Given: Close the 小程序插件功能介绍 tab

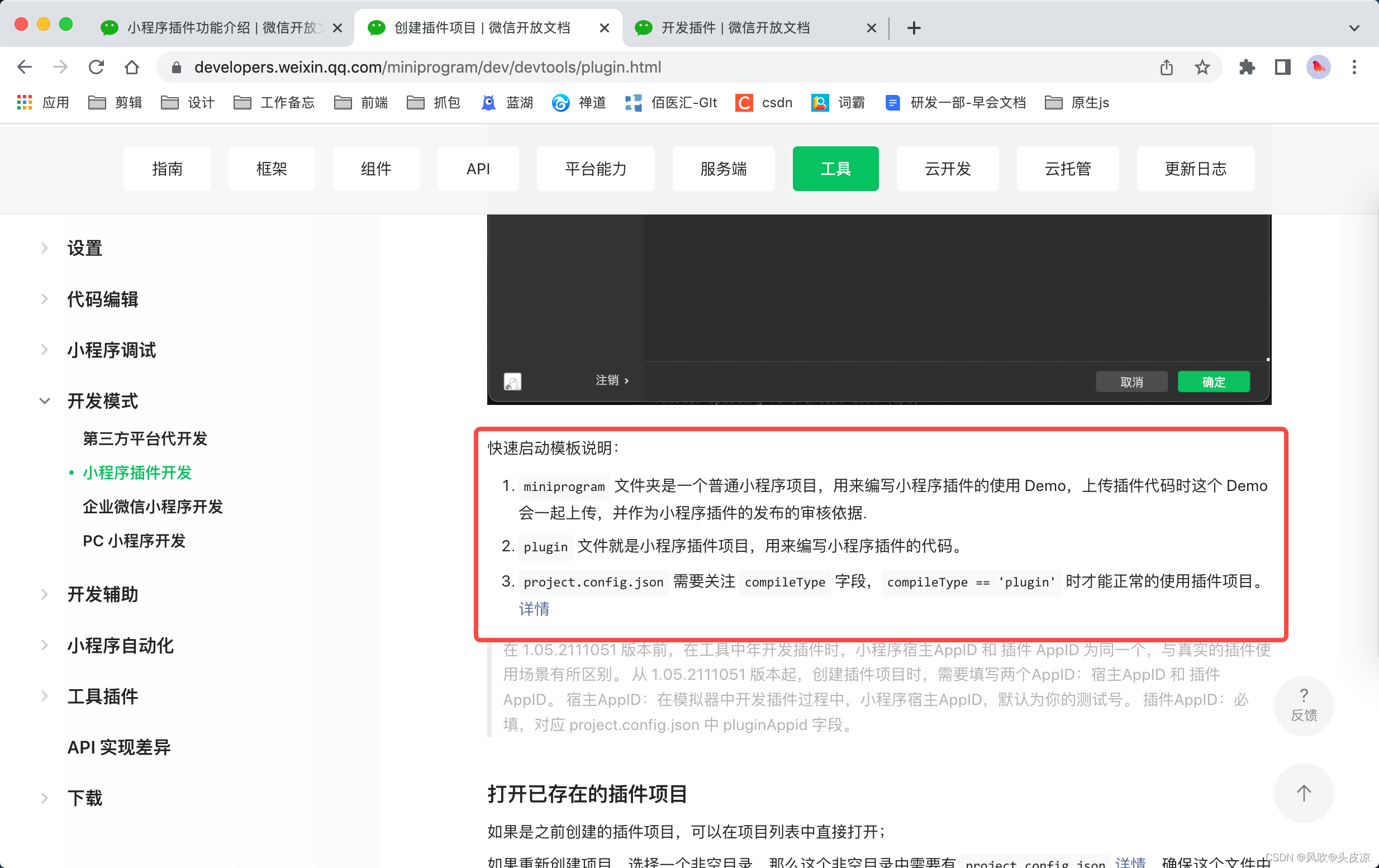Looking at the screenshot, I should point(338,27).
